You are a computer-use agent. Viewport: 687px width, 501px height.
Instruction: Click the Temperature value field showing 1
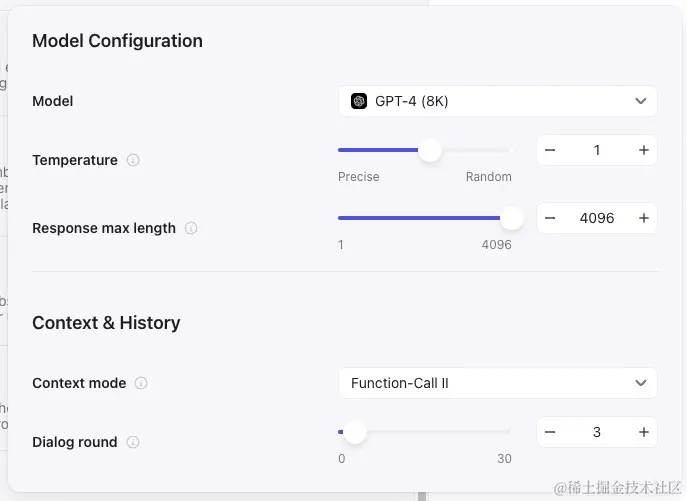[597, 150]
